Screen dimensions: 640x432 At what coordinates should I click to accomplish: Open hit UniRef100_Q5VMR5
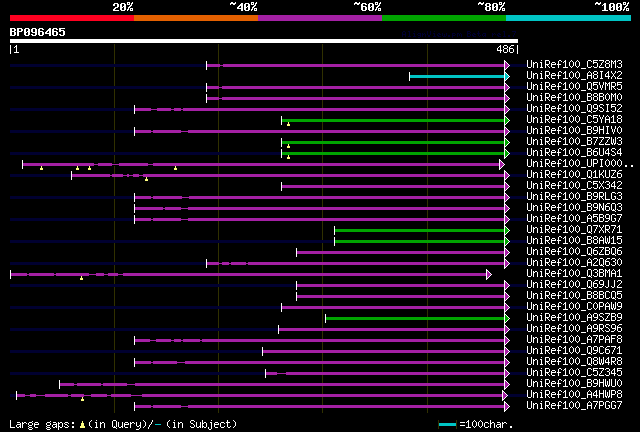574,87
